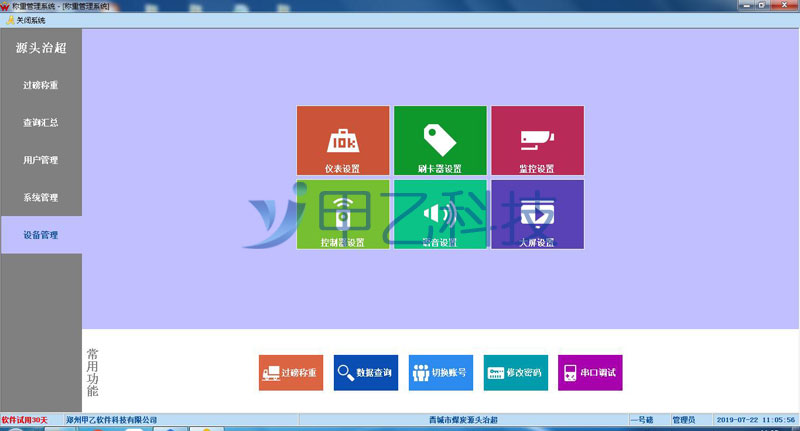Select 系统管理 in the left sidebar
The image size is (800, 431).
coord(41,197)
